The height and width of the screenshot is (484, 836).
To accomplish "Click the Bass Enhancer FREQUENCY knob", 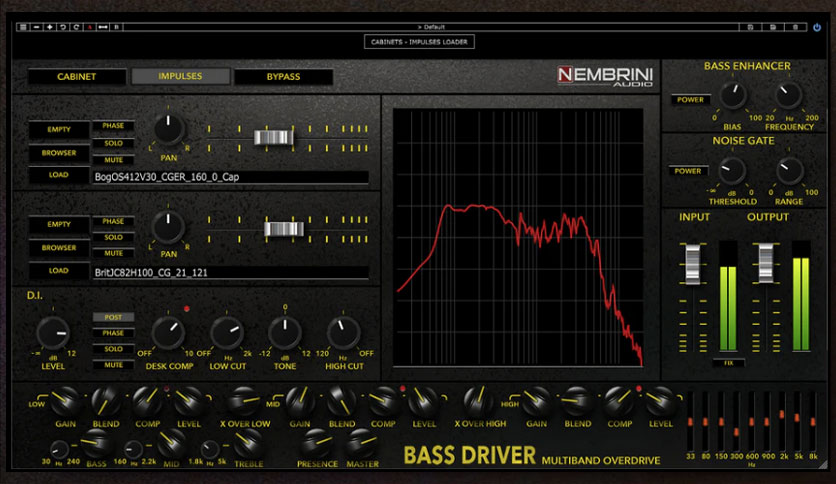I will tap(789, 95).
